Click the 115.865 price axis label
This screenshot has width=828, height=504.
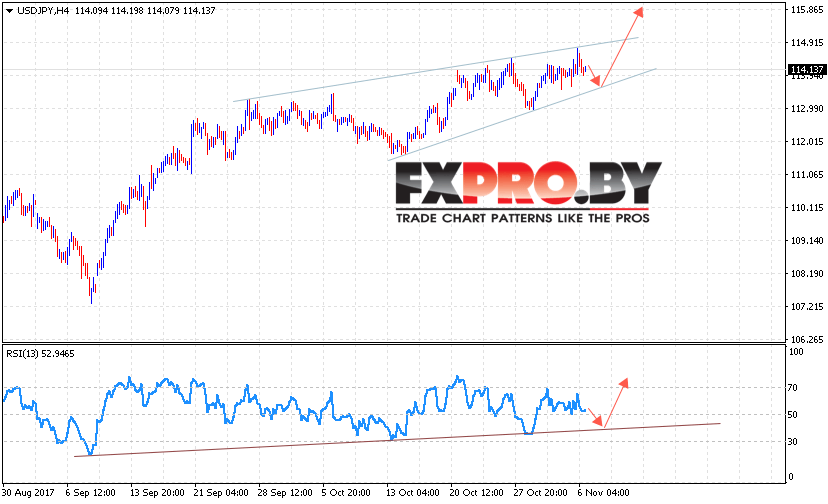click(806, 10)
